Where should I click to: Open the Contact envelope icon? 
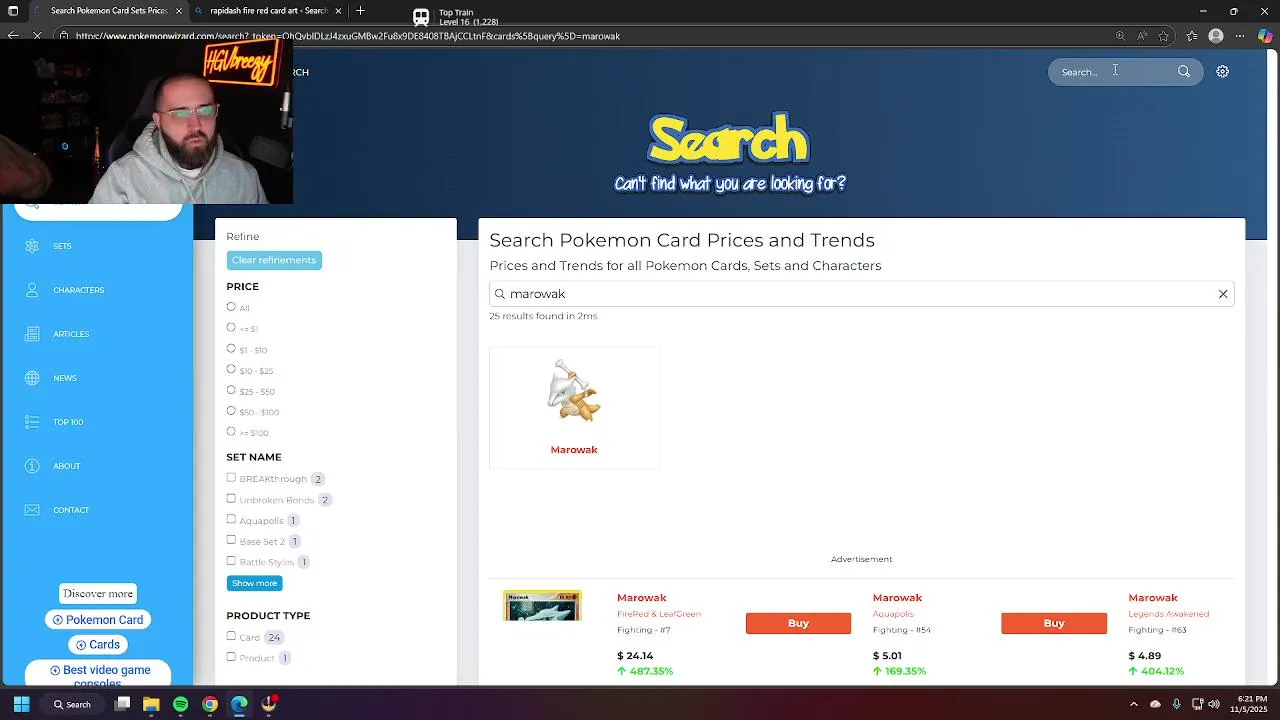pos(32,510)
